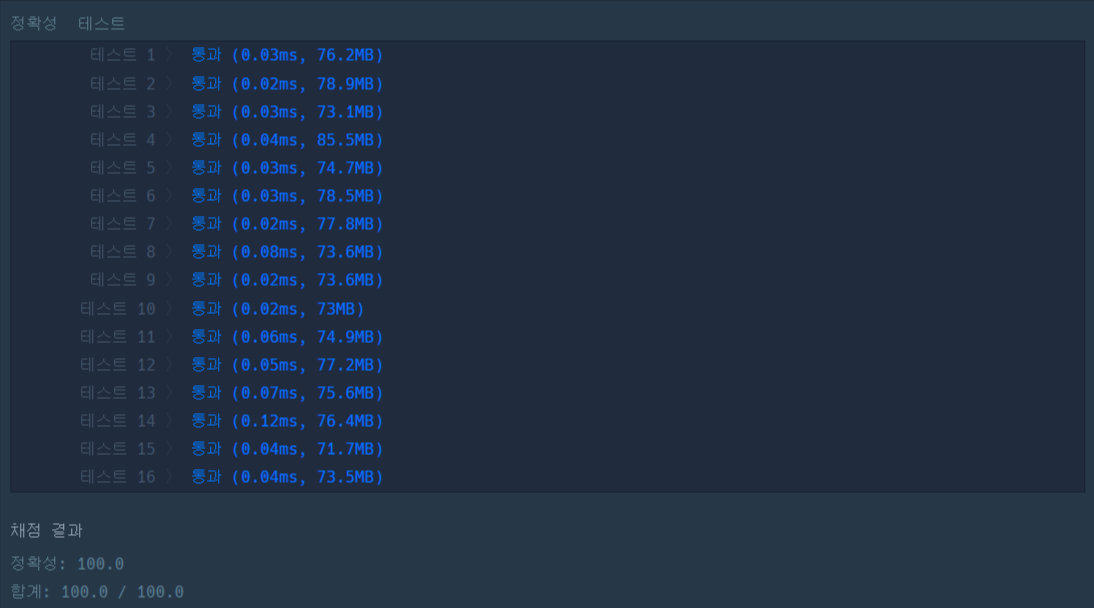Viewport: 1094px width, 608px height.
Task: Click the chevron next to 테스트 6
Action: 170,196
